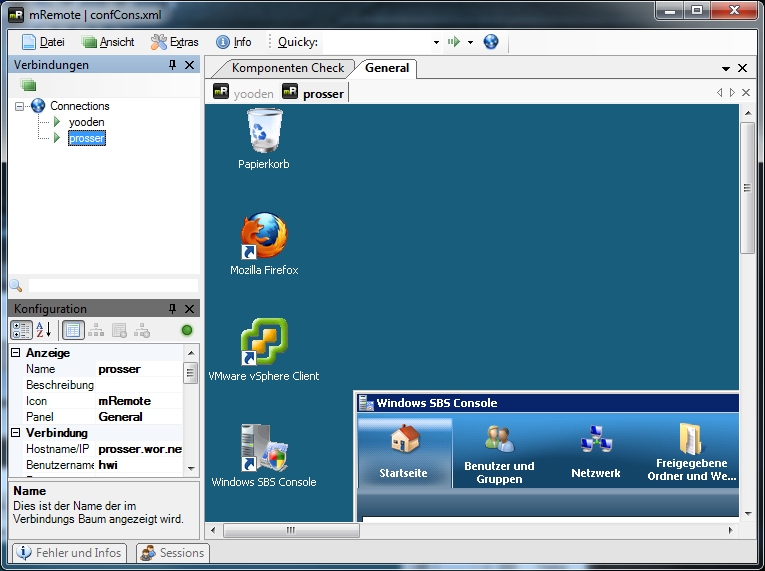
Task: Click the default properties icon in Konfiguration
Action: point(120,330)
